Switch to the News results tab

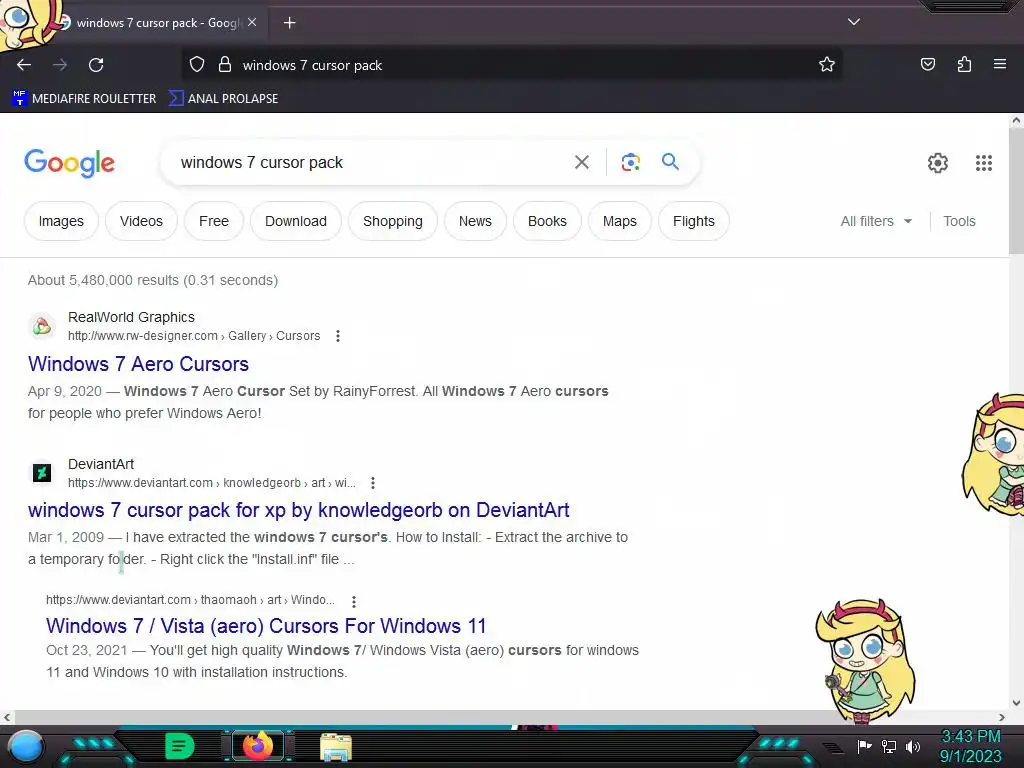(x=475, y=221)
